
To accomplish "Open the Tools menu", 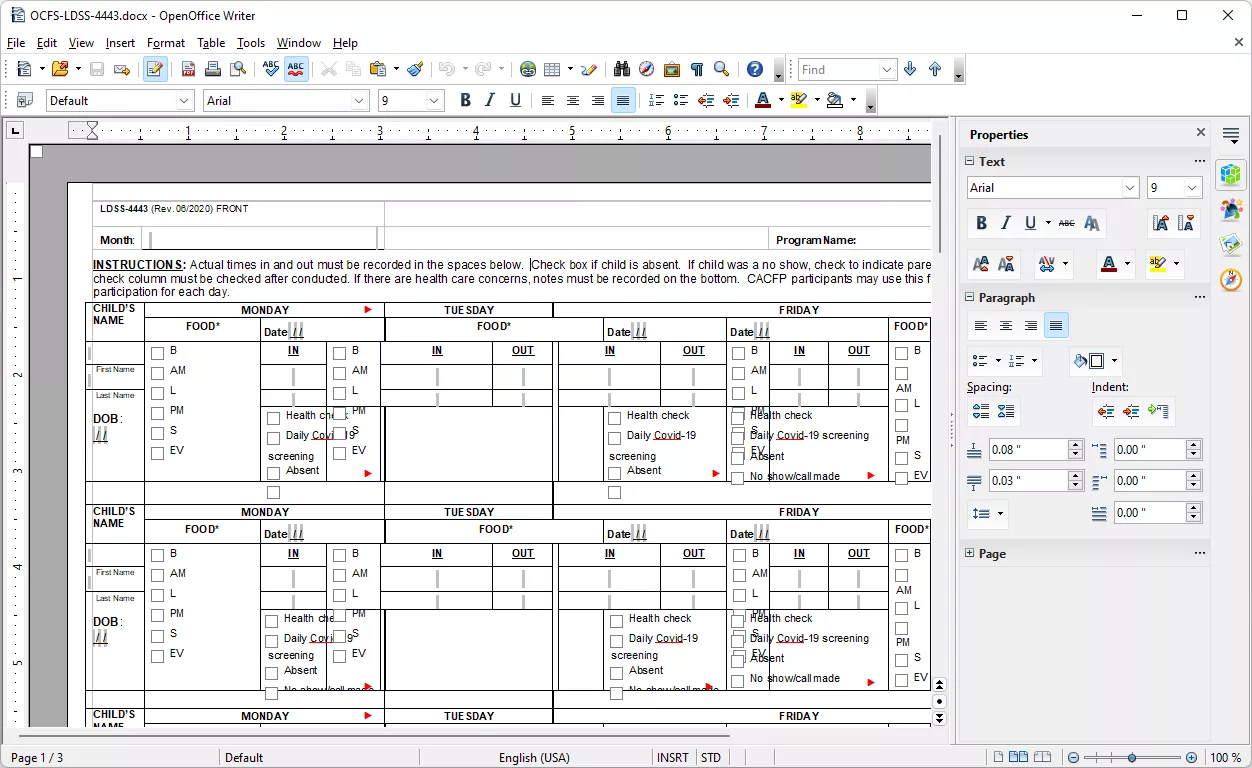I will pos(251,43).
